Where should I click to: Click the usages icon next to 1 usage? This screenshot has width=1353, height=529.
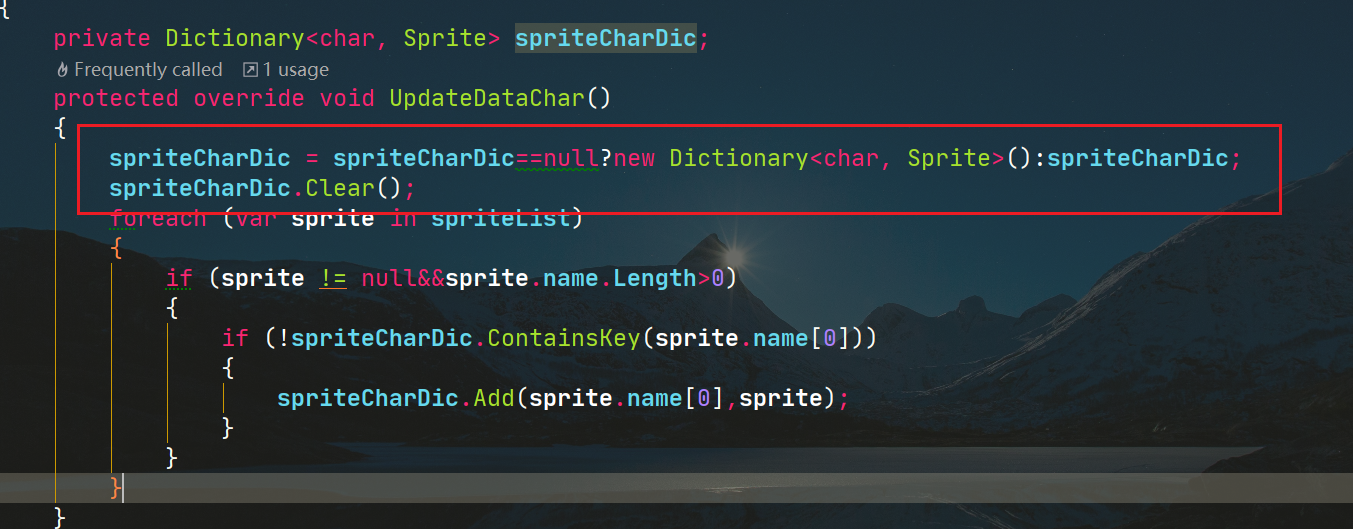tap(250, 70)
